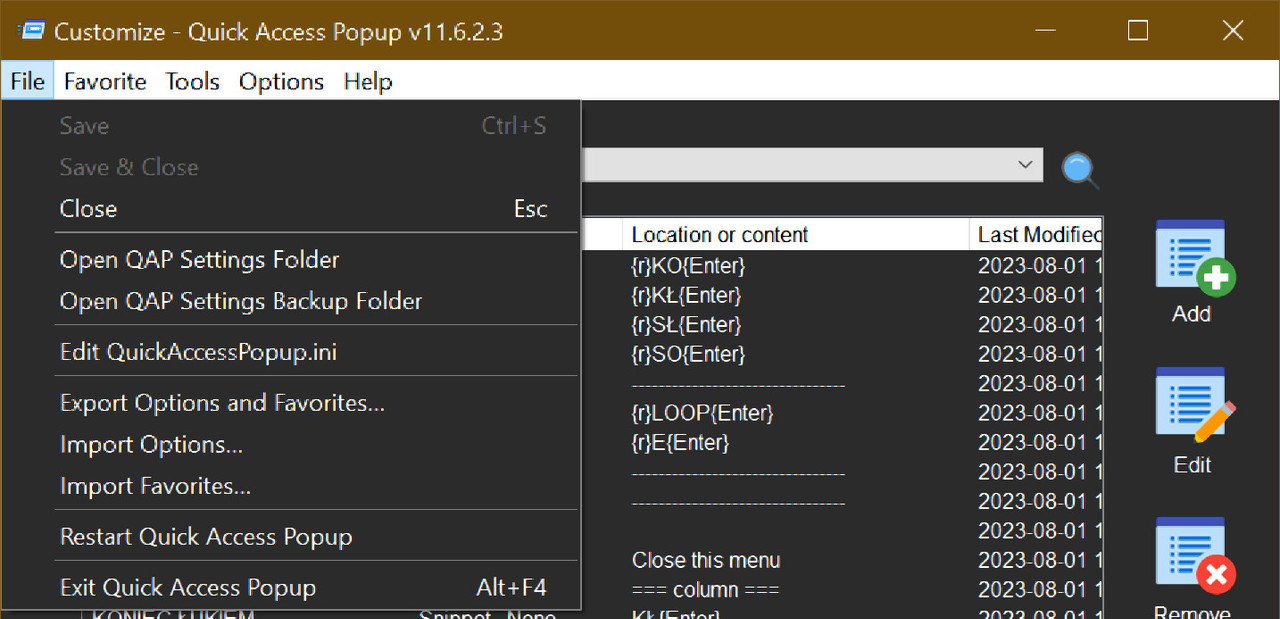The image size is (1280, 619).
Task: Minimize the Customize window
Action: click(1045, 31)
